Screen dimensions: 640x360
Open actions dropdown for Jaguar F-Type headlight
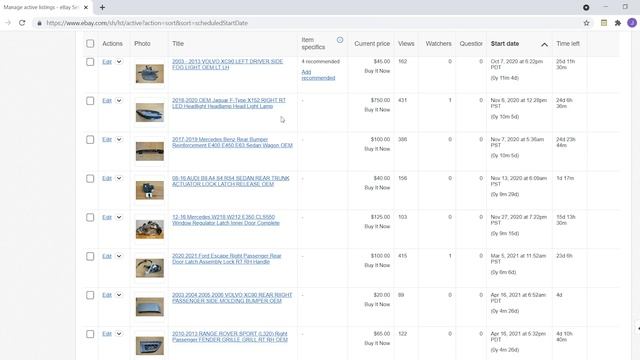click(x=119, y=100)
